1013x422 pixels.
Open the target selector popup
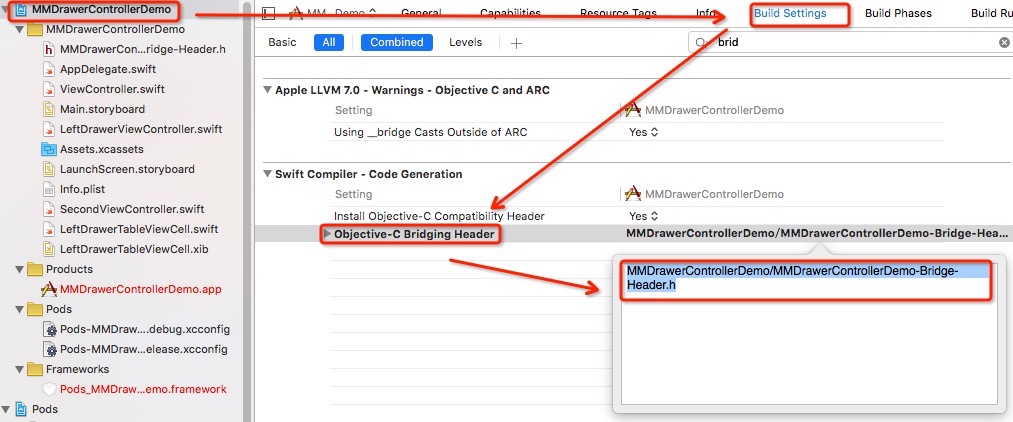[333, 13]
